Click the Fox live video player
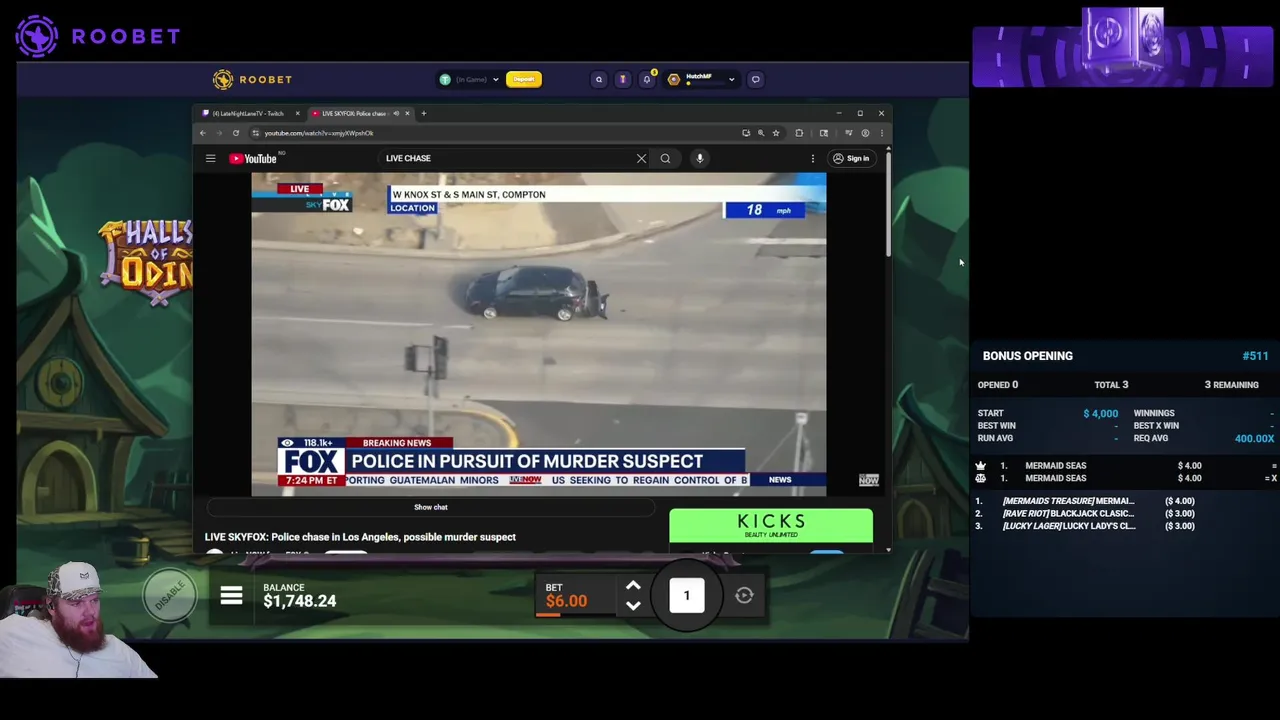Screen dimensions: 1280x720 point(539,334)
